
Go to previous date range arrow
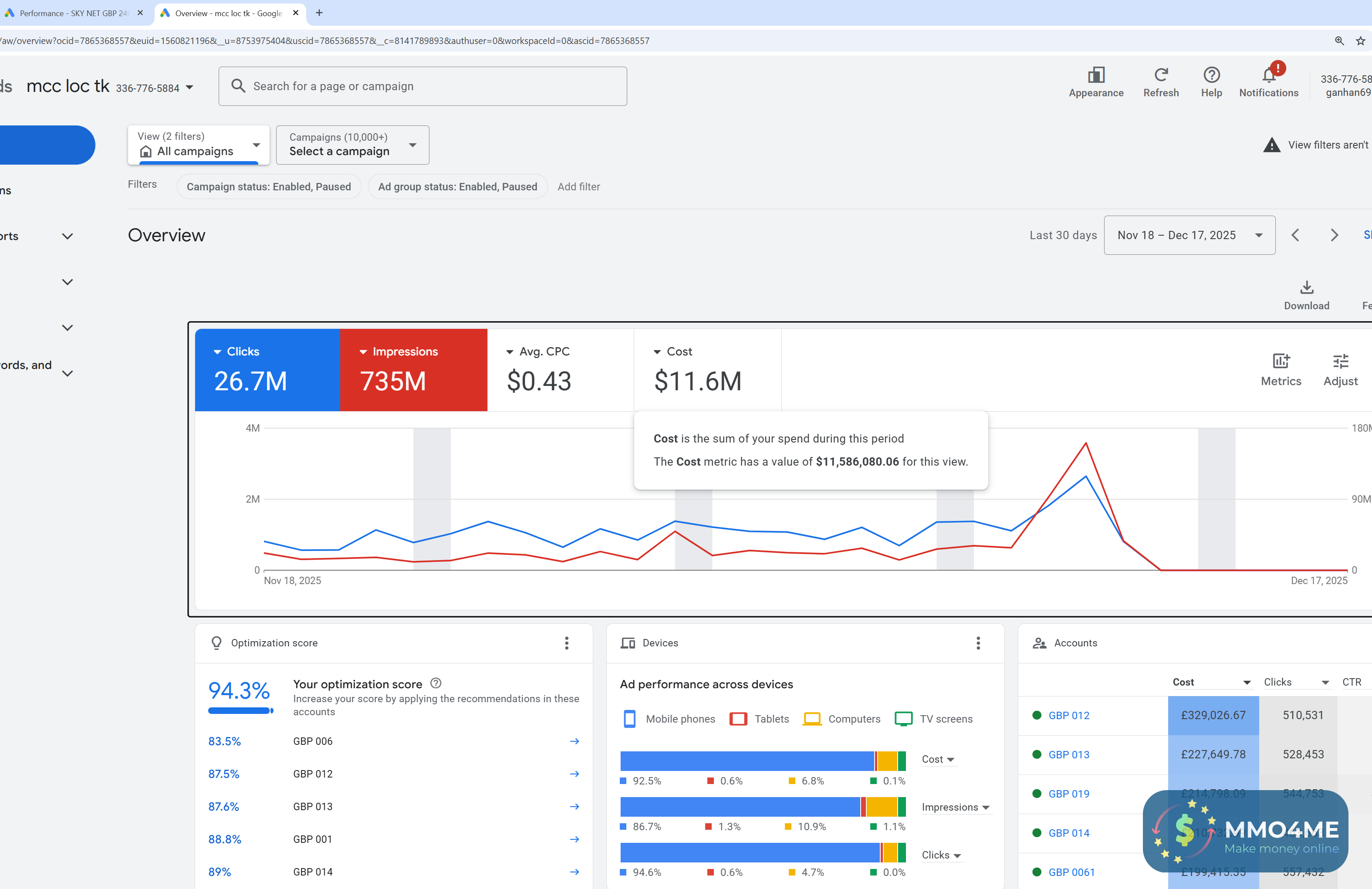[1295, 235]
